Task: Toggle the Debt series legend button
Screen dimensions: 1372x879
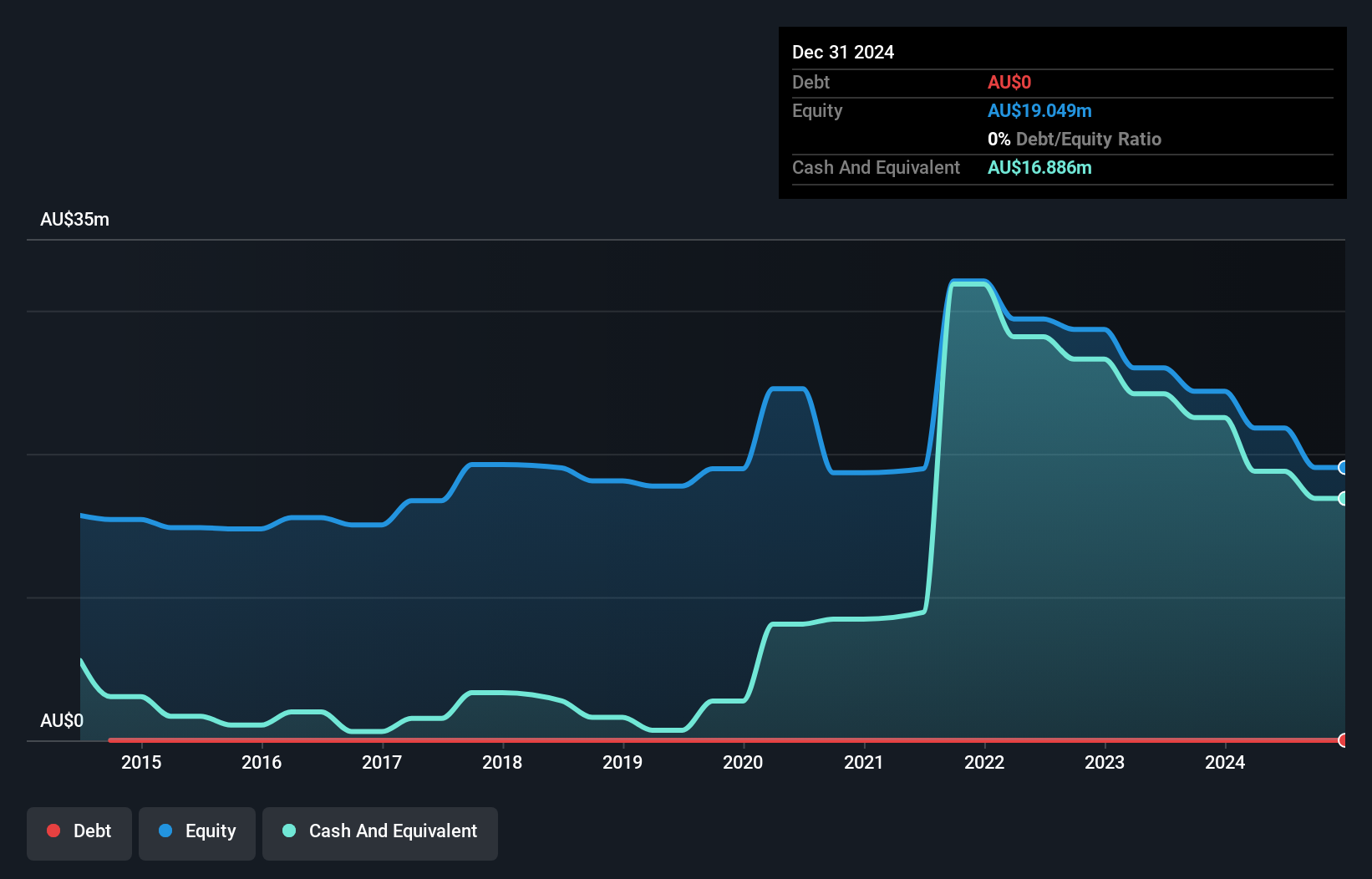Action: [x=79, y=831]
